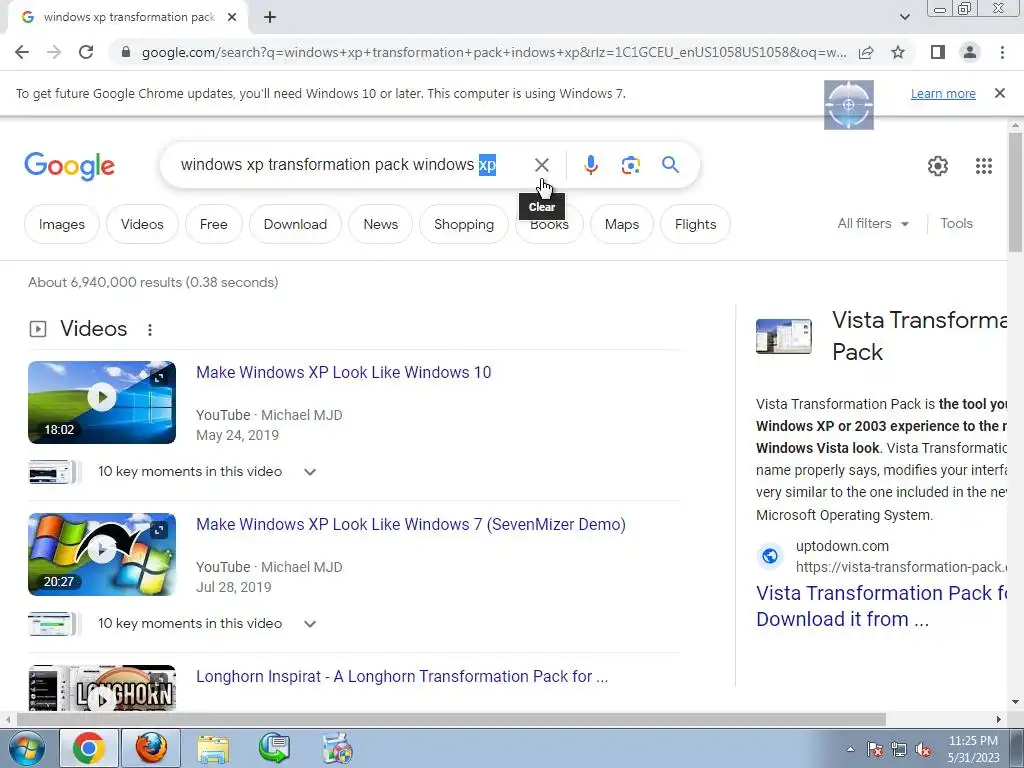The image size is (1024, 768).
Task: Play the SevenMizer video thumbnail
Action: (102, 554)
